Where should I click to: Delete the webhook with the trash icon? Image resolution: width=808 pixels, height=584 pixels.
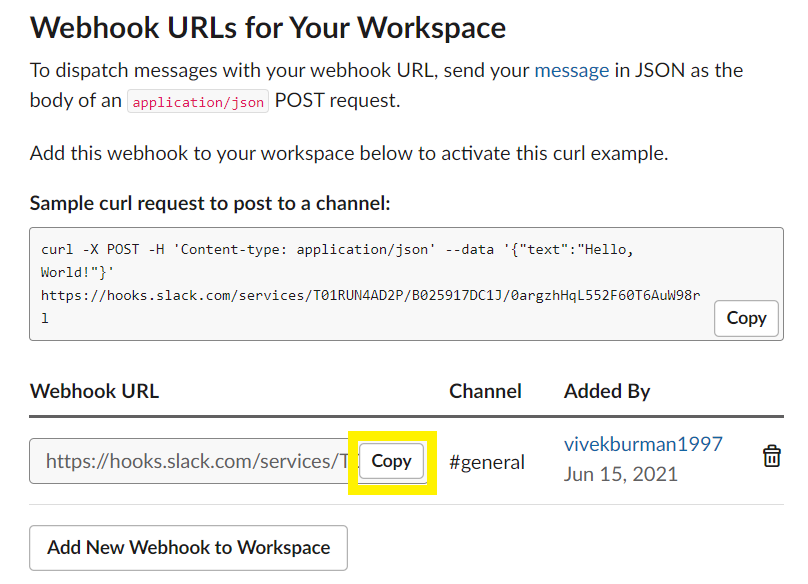tap(771, 456)
